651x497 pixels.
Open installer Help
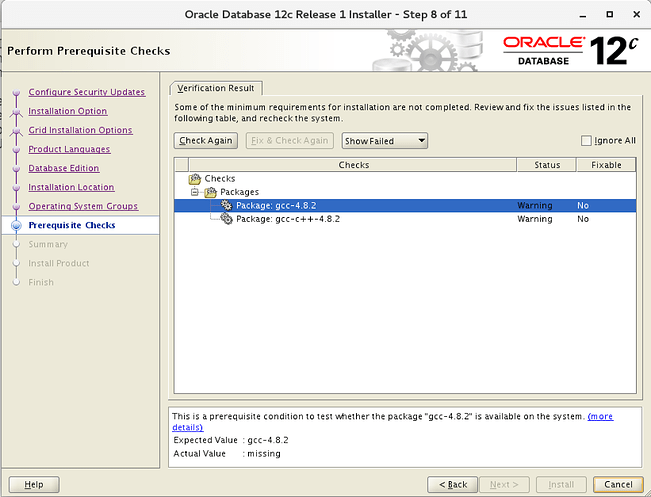click(34, 485)
